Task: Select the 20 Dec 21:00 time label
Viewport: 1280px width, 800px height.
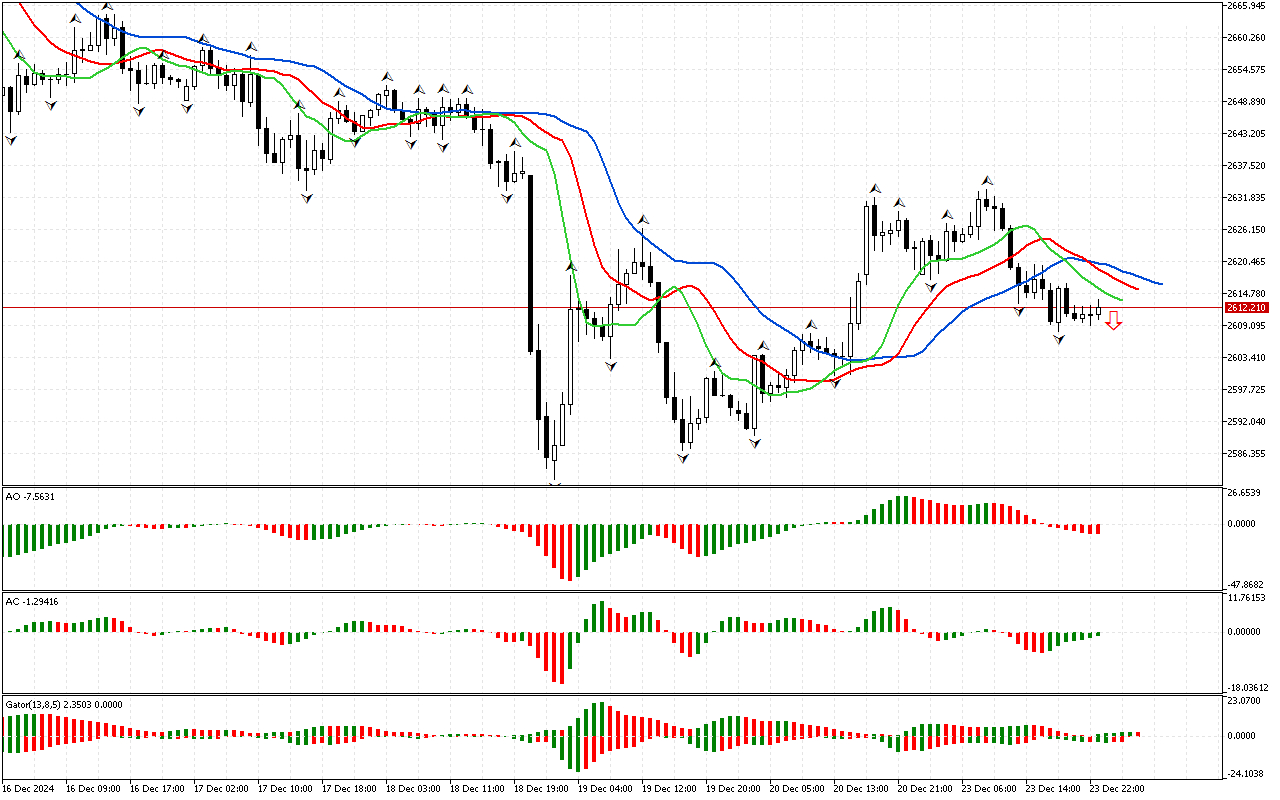Action: click(925, 789)
